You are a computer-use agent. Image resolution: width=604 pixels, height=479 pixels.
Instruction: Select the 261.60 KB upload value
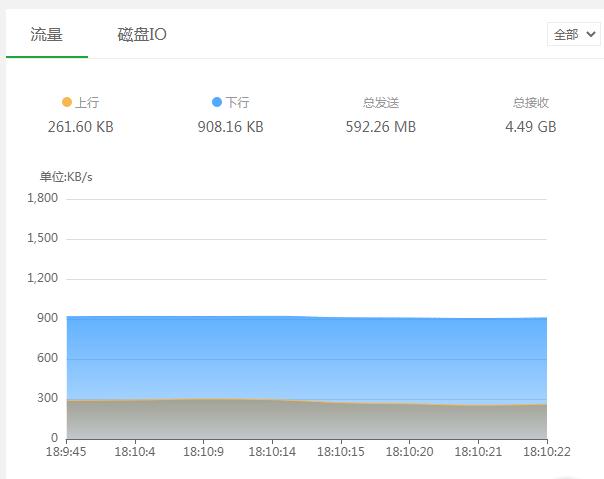(81, 127)
